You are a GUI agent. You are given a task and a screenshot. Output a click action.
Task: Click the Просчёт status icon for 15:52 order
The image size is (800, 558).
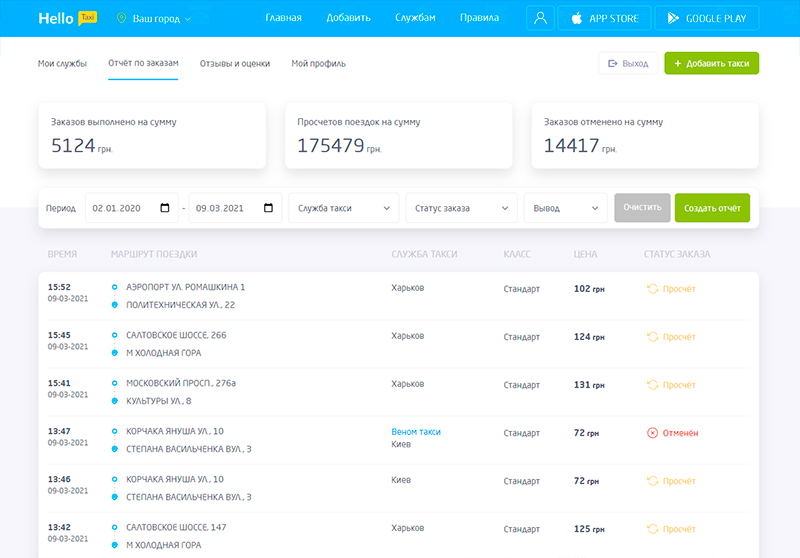653,288
